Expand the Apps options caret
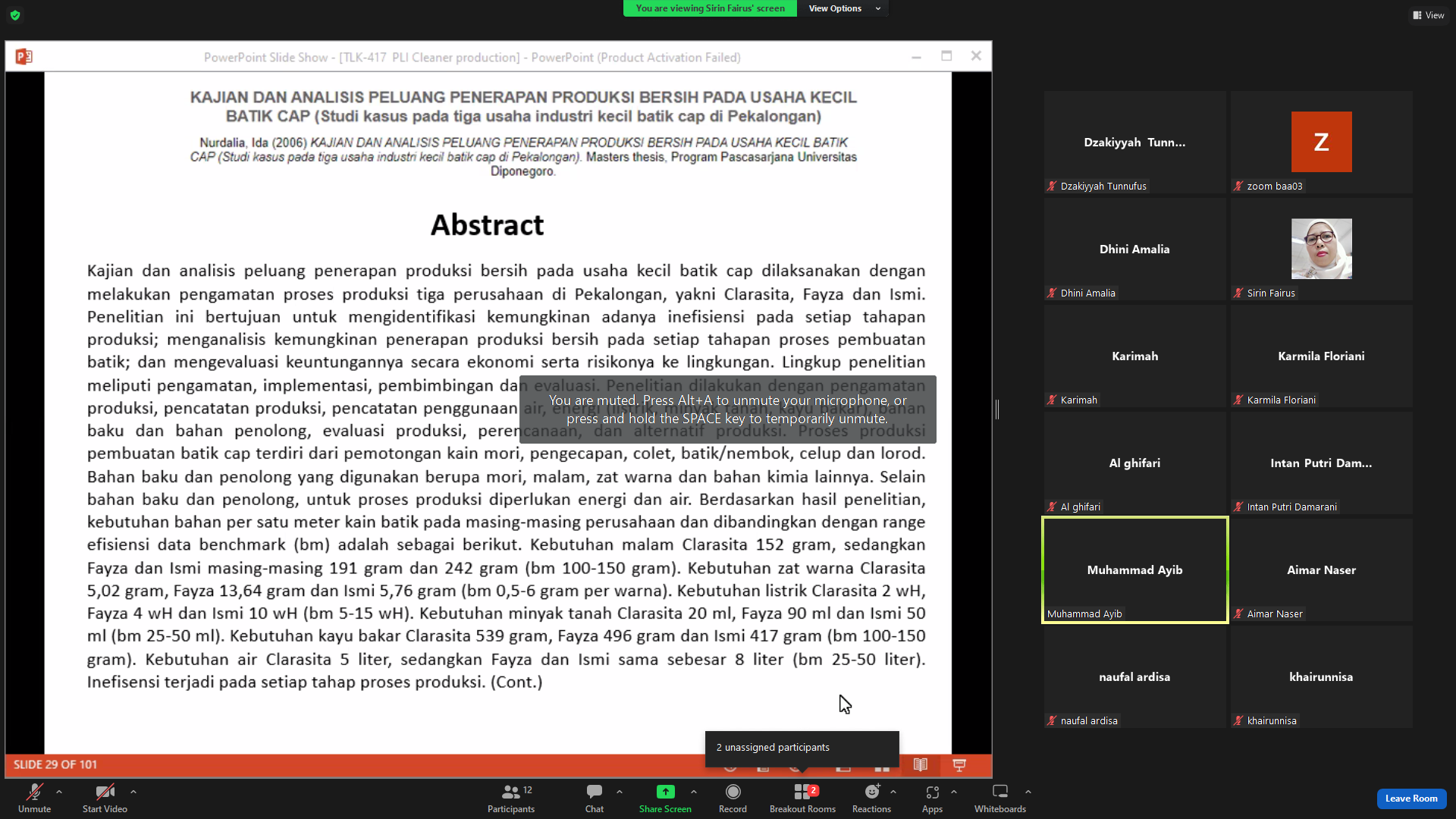This screenshot has height=819, width=1456. pyautogui.click(x=954, y=792)
